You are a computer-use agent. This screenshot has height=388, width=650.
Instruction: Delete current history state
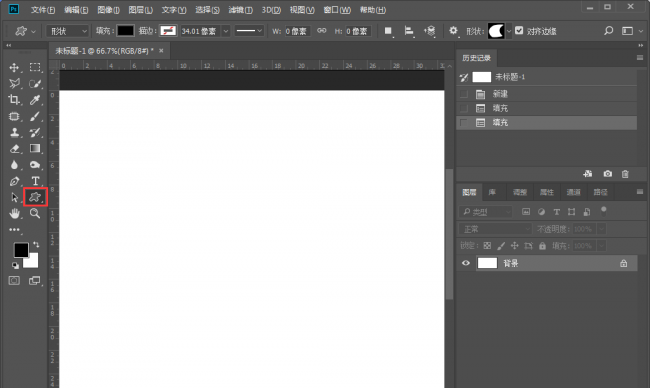coord(625,174)
